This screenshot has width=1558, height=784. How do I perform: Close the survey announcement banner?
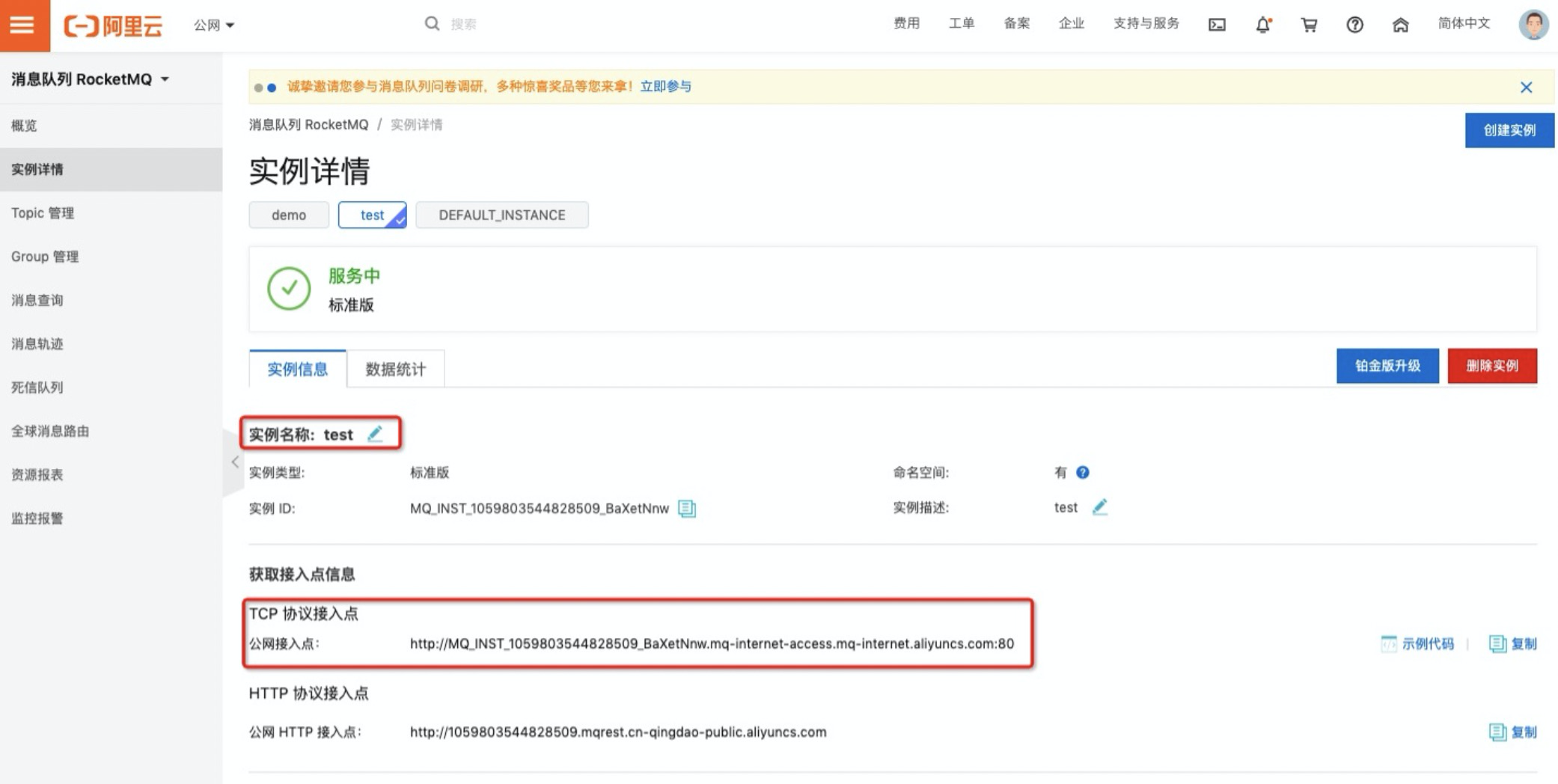click(1527, 88)
